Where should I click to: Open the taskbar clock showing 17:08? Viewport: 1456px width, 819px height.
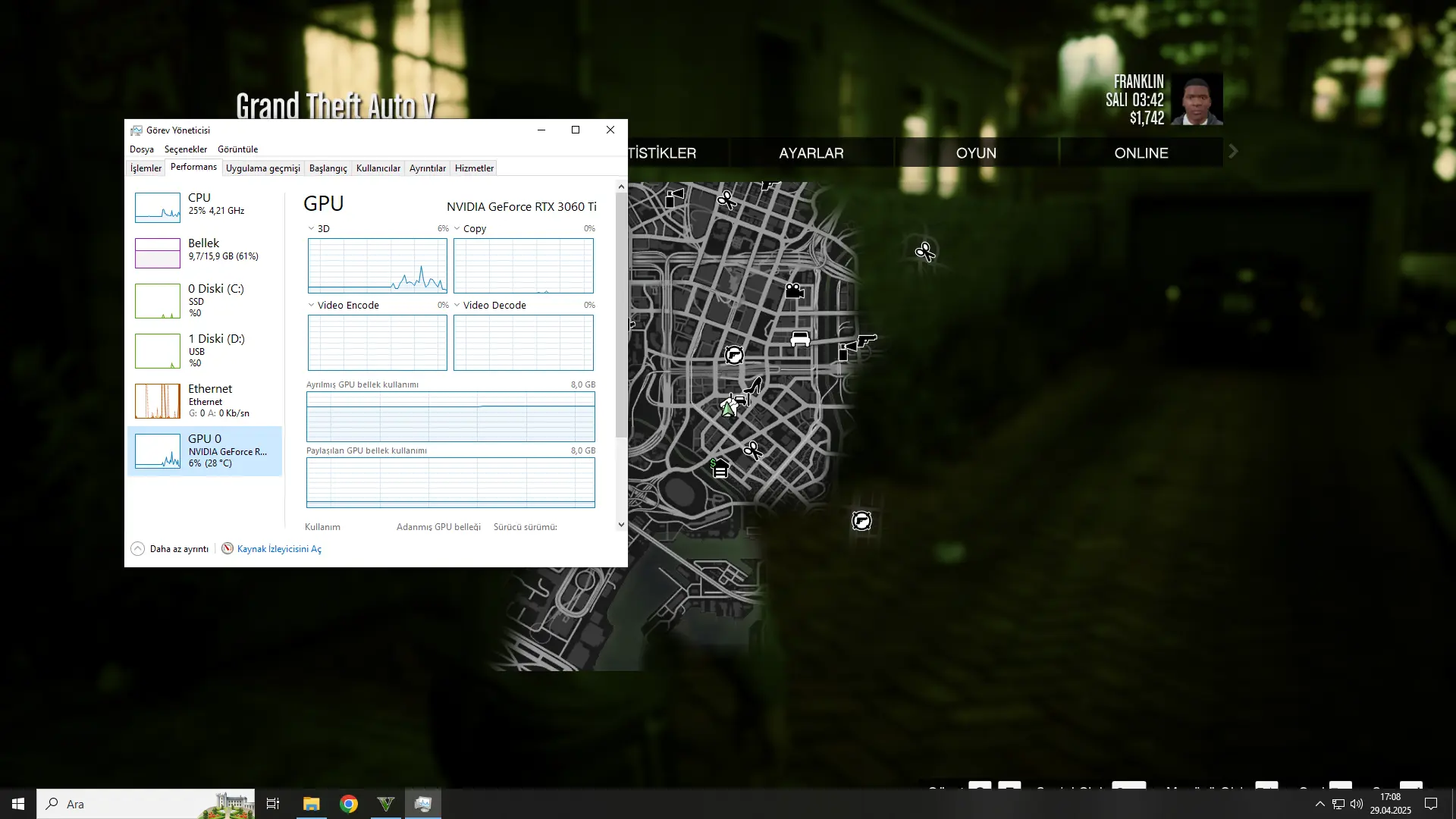(1390, 804)
